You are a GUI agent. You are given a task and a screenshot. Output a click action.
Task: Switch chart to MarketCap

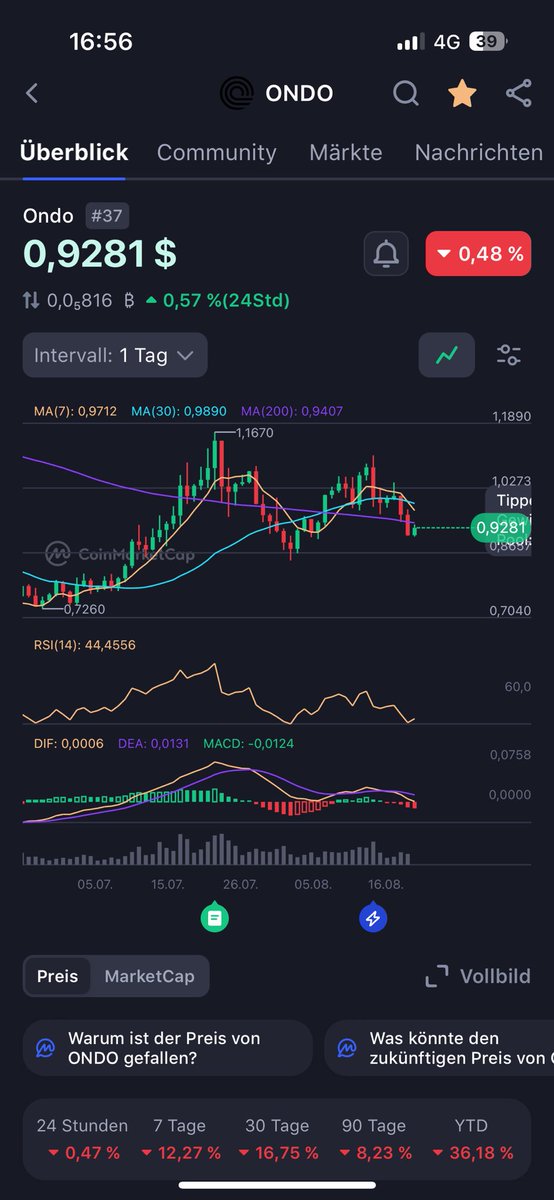(x=149, y=976)
